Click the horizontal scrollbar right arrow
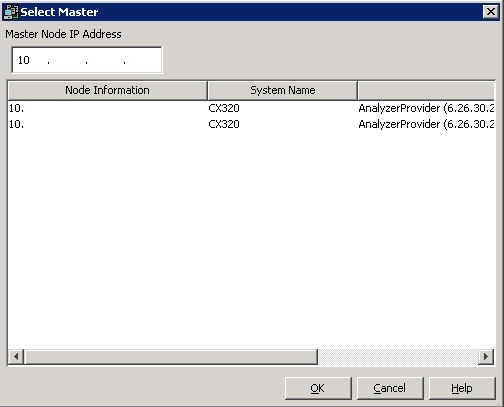Image resolution: width=504 pixels, height=407 pixels. point(486,357)
